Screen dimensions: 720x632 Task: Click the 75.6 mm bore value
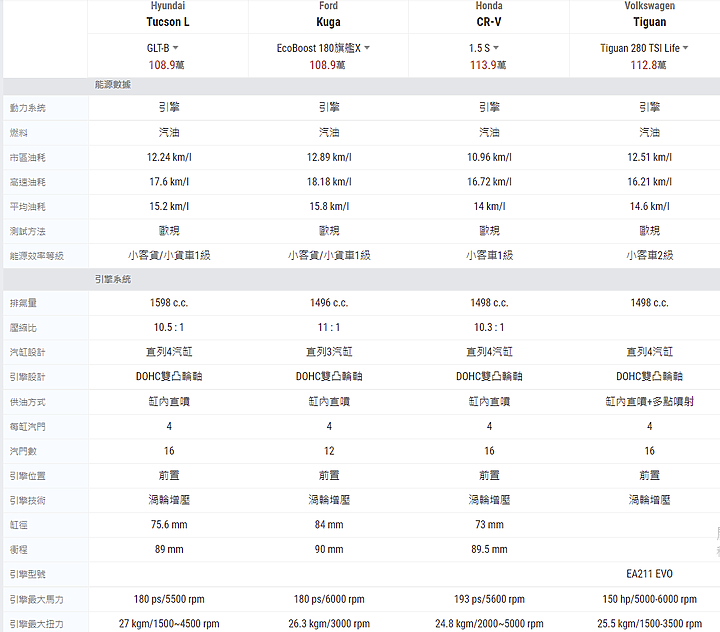[169, 525]
